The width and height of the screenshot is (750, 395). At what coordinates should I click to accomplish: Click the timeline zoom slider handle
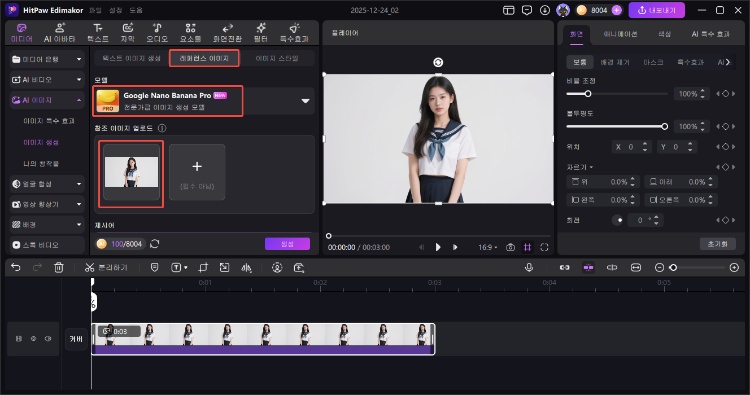[673, 267]
